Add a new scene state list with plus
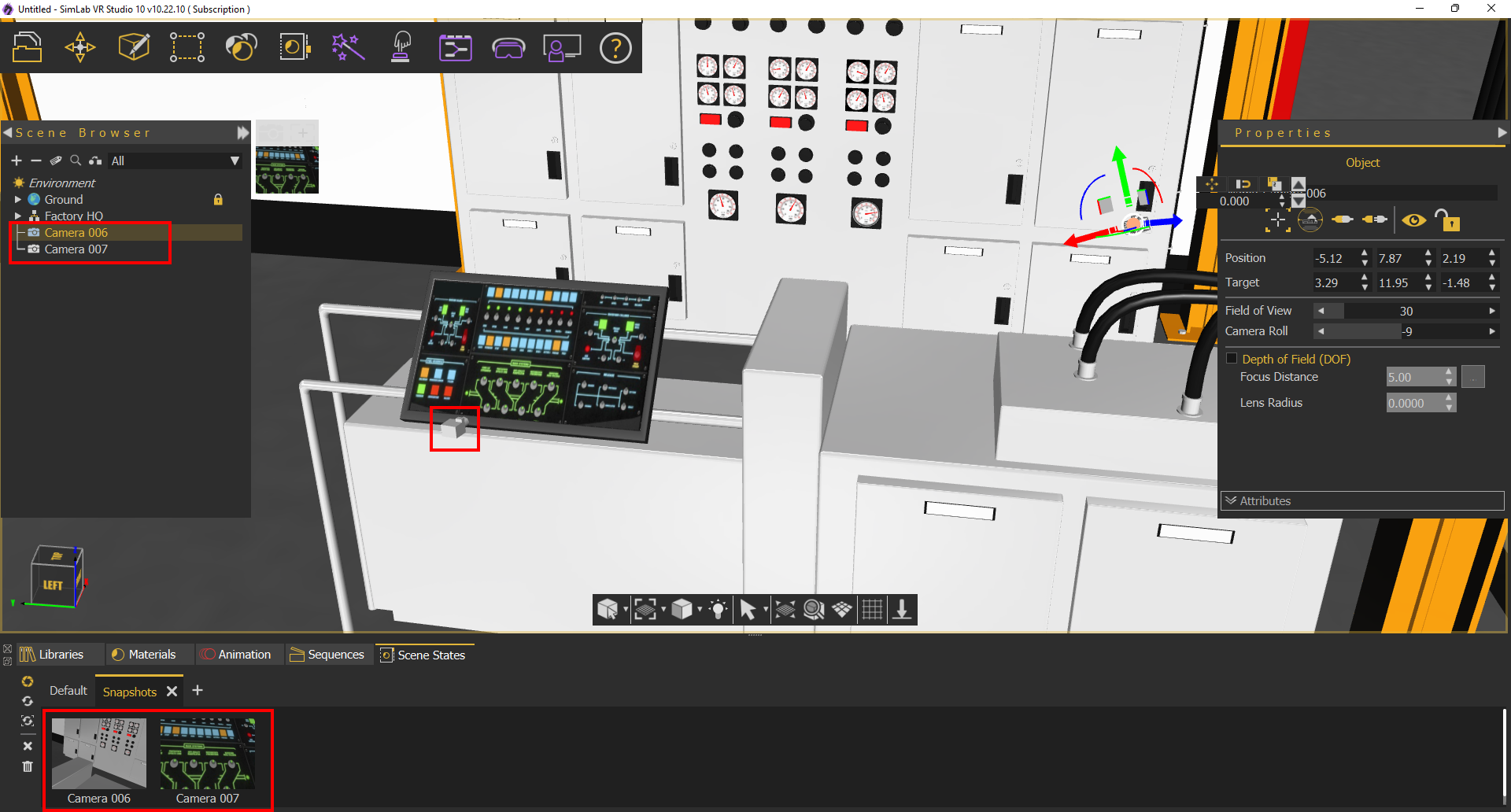This screenshot has height=812, width=1511. coord(198,690)
